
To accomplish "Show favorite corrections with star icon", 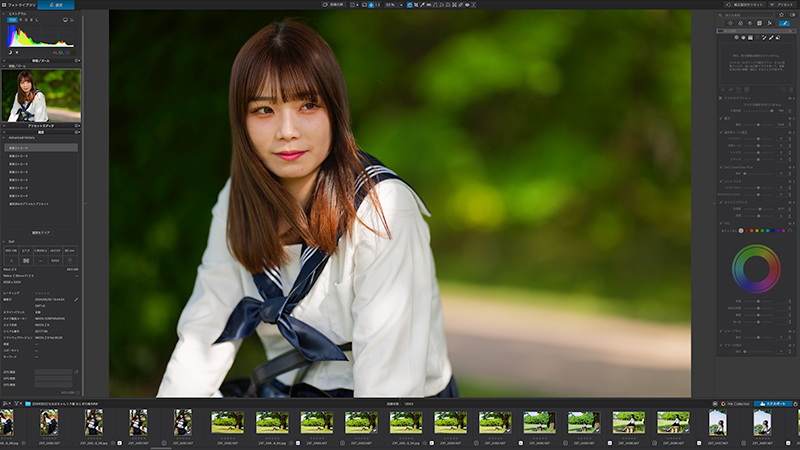I will 781,15.
